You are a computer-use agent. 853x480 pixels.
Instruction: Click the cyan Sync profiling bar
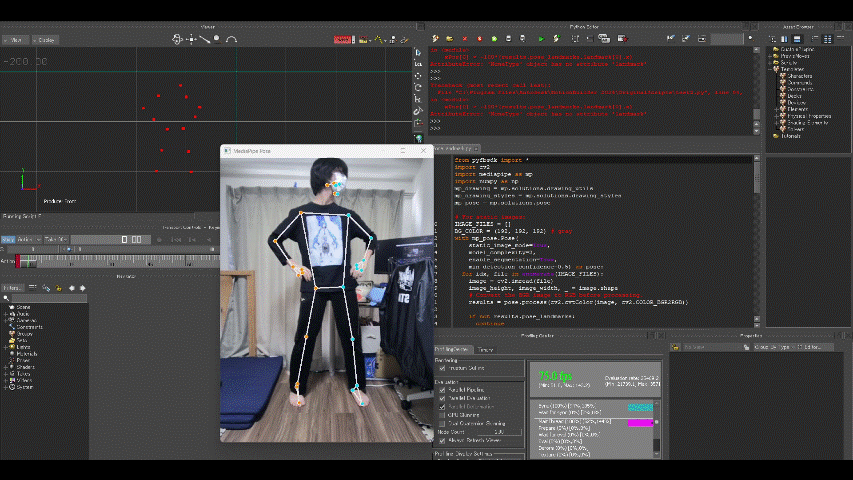coord(640,407)
